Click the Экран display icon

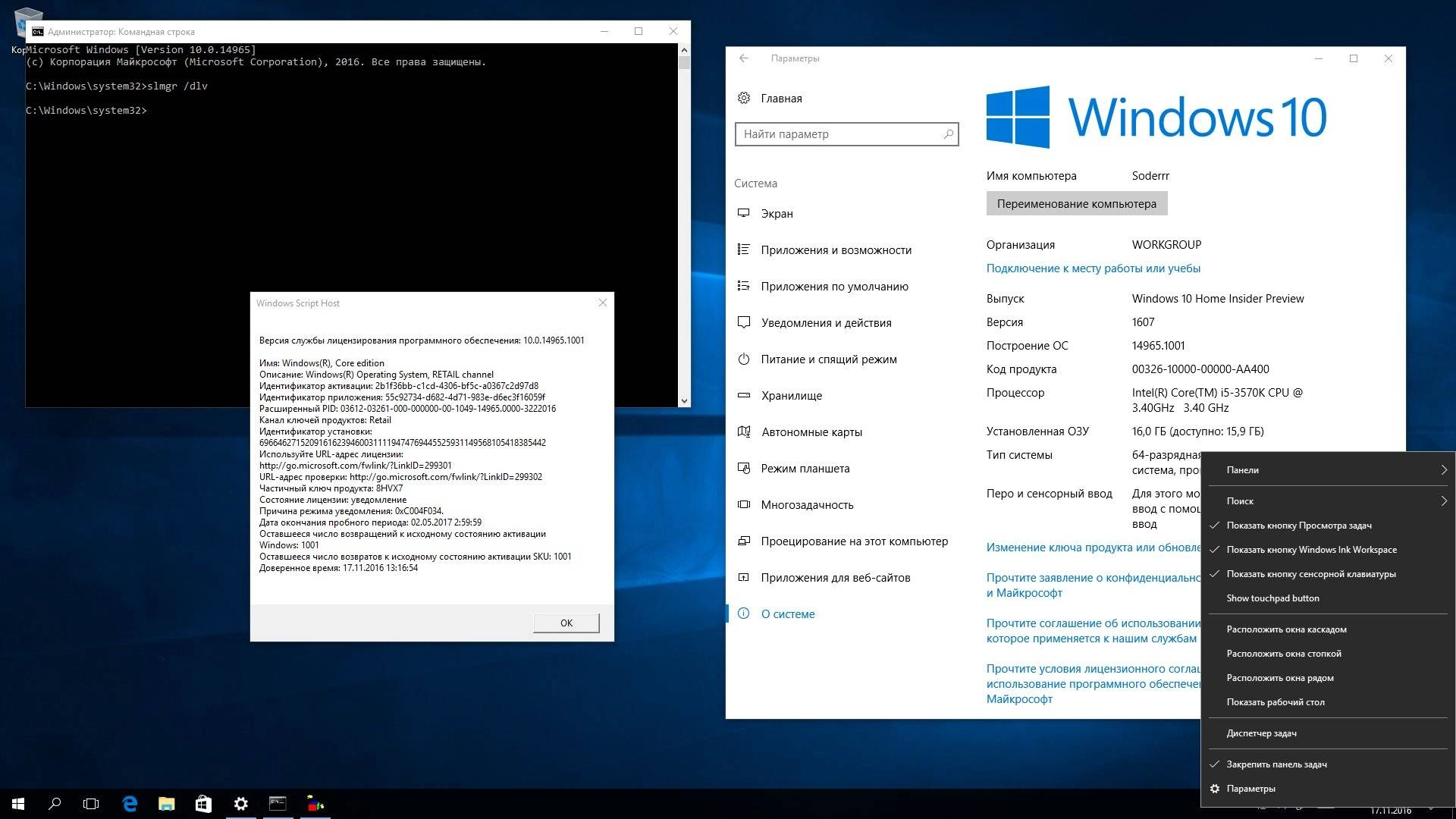[x=744, y=213]
